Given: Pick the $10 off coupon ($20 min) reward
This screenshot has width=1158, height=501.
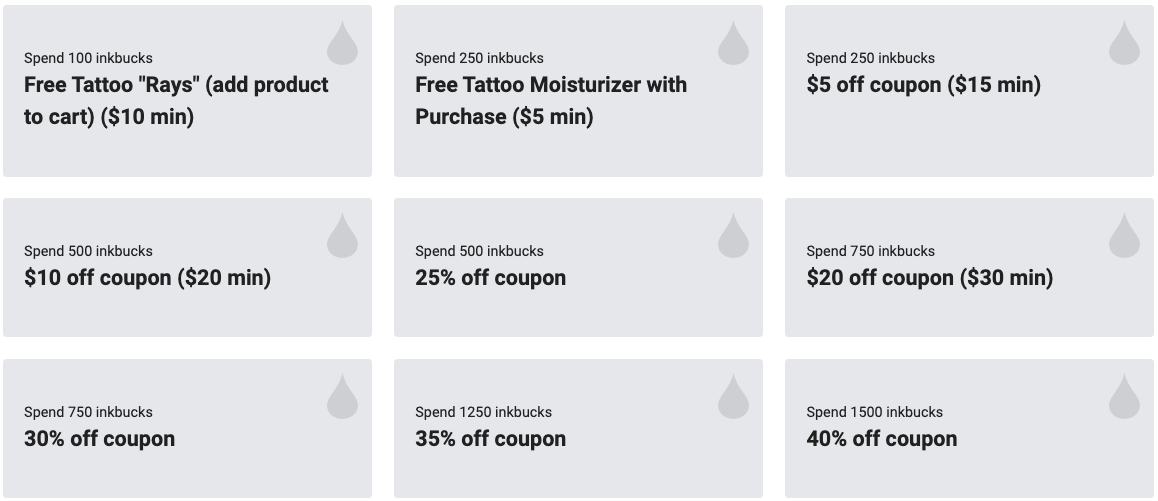Looking at the screenshot, I should (x=147, y=278).
